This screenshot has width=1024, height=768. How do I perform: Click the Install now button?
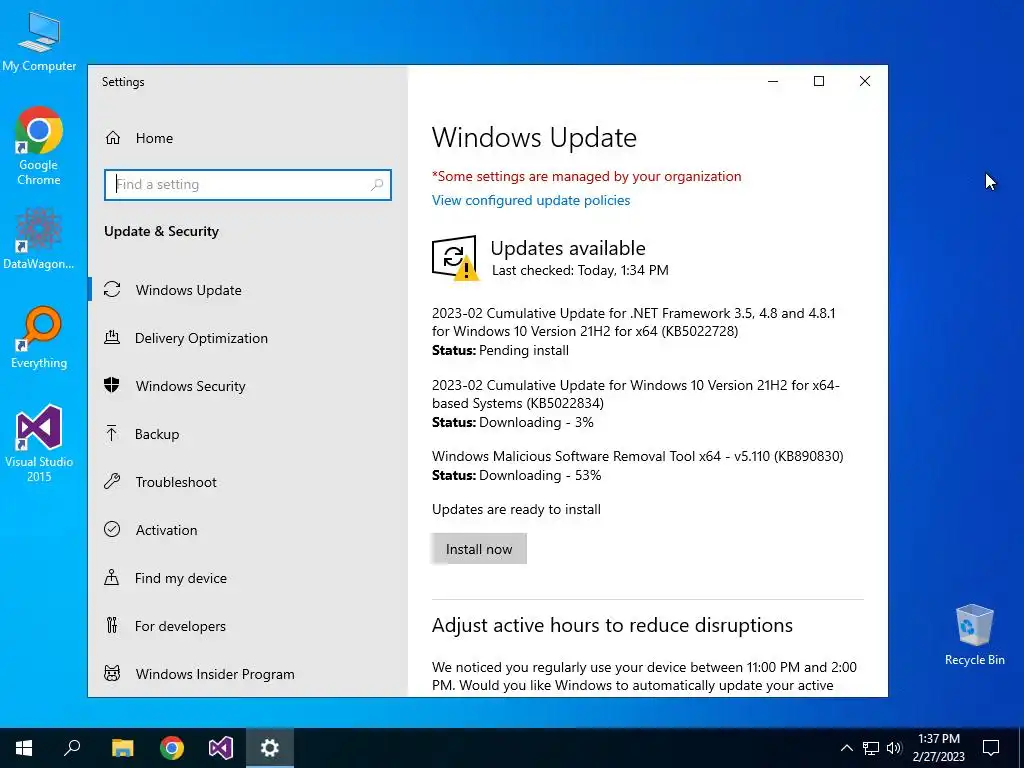tap(479, 549)
